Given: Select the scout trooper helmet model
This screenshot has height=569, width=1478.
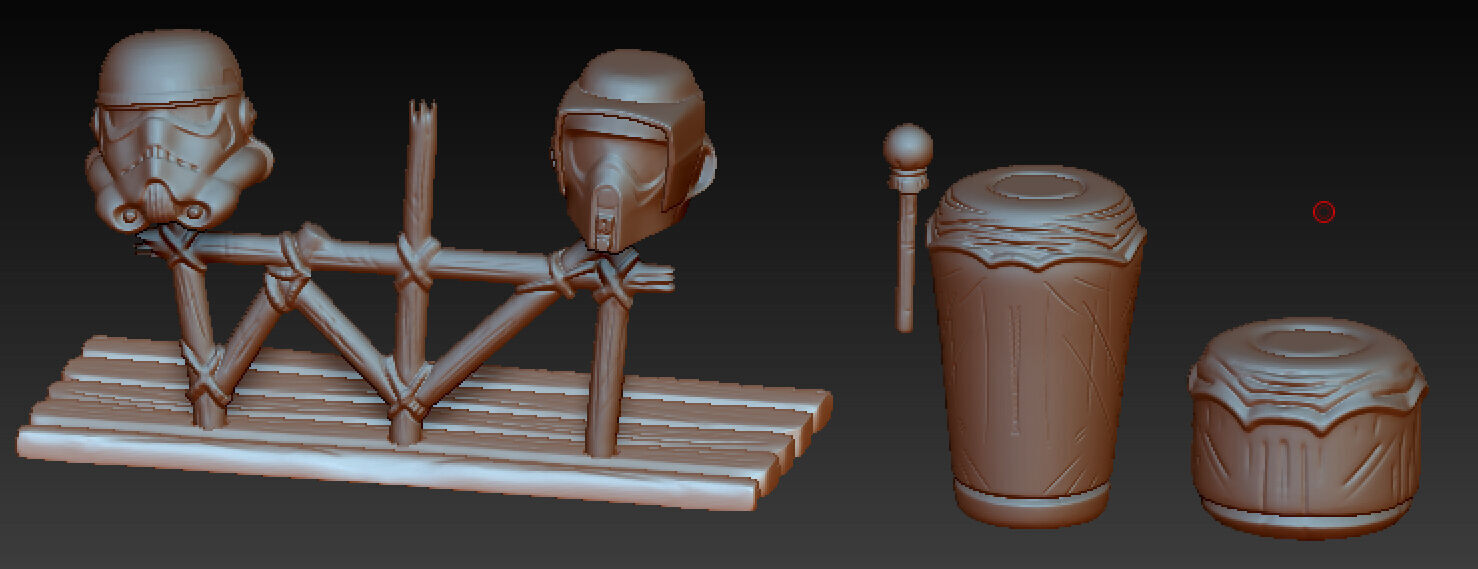Looking at the screenshot, I should pos(633,150).
